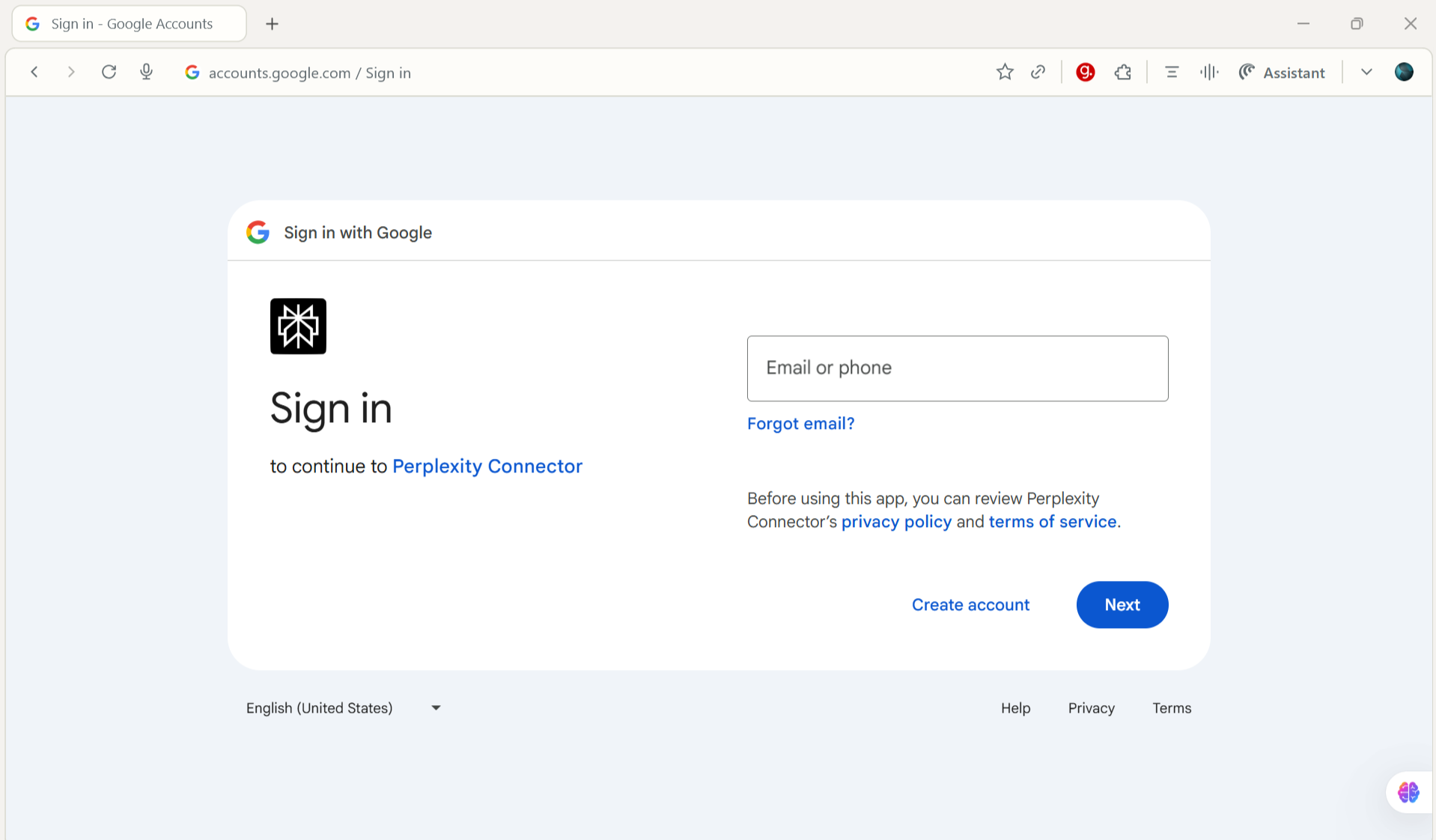Click Create account

pyautogui.click(x=970, y=604)
